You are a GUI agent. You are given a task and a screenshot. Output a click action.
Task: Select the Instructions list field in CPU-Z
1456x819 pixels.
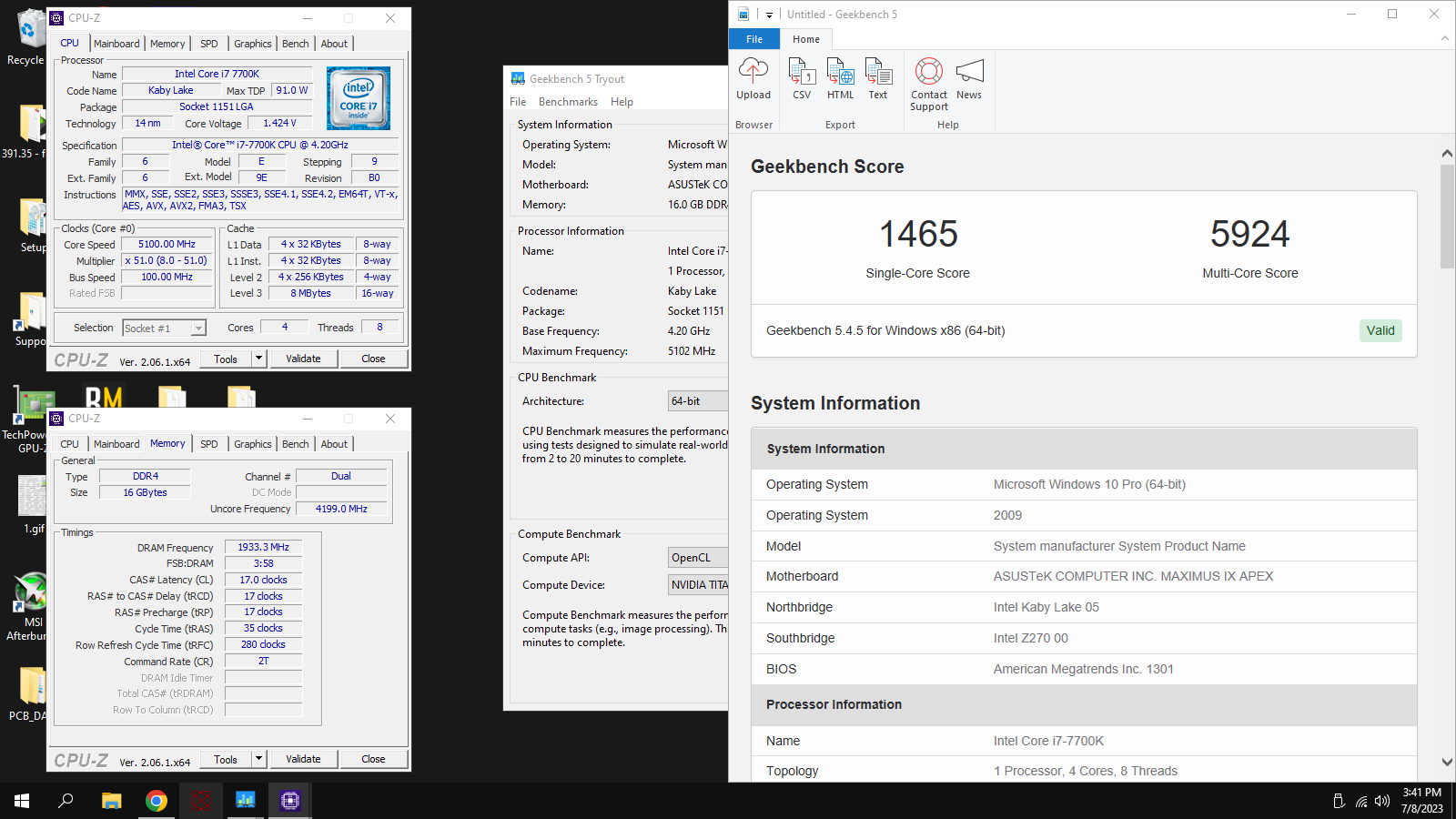click(x=260, y=200)
